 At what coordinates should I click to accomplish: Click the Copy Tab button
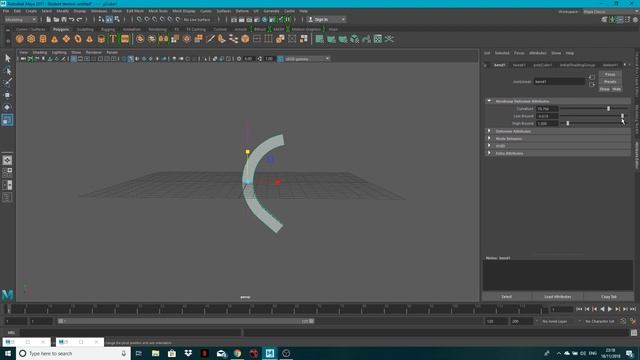(x=609, y=297)
